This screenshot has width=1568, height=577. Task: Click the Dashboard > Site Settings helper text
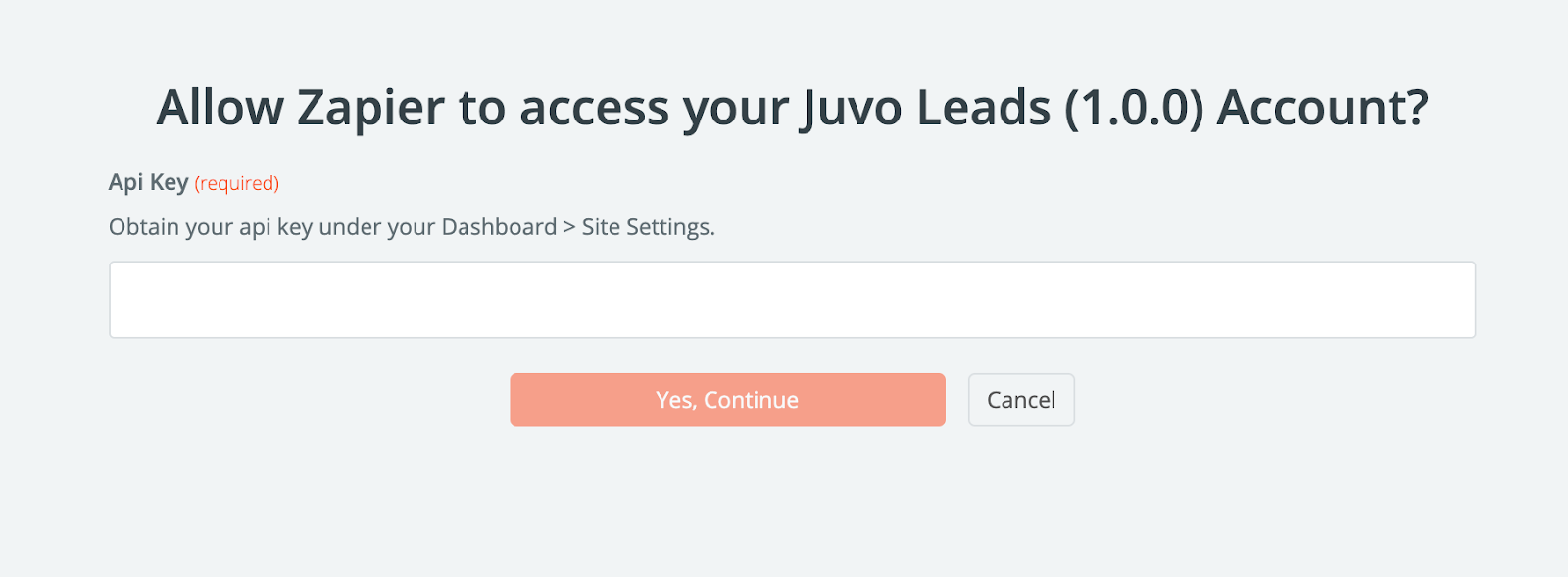576,227
